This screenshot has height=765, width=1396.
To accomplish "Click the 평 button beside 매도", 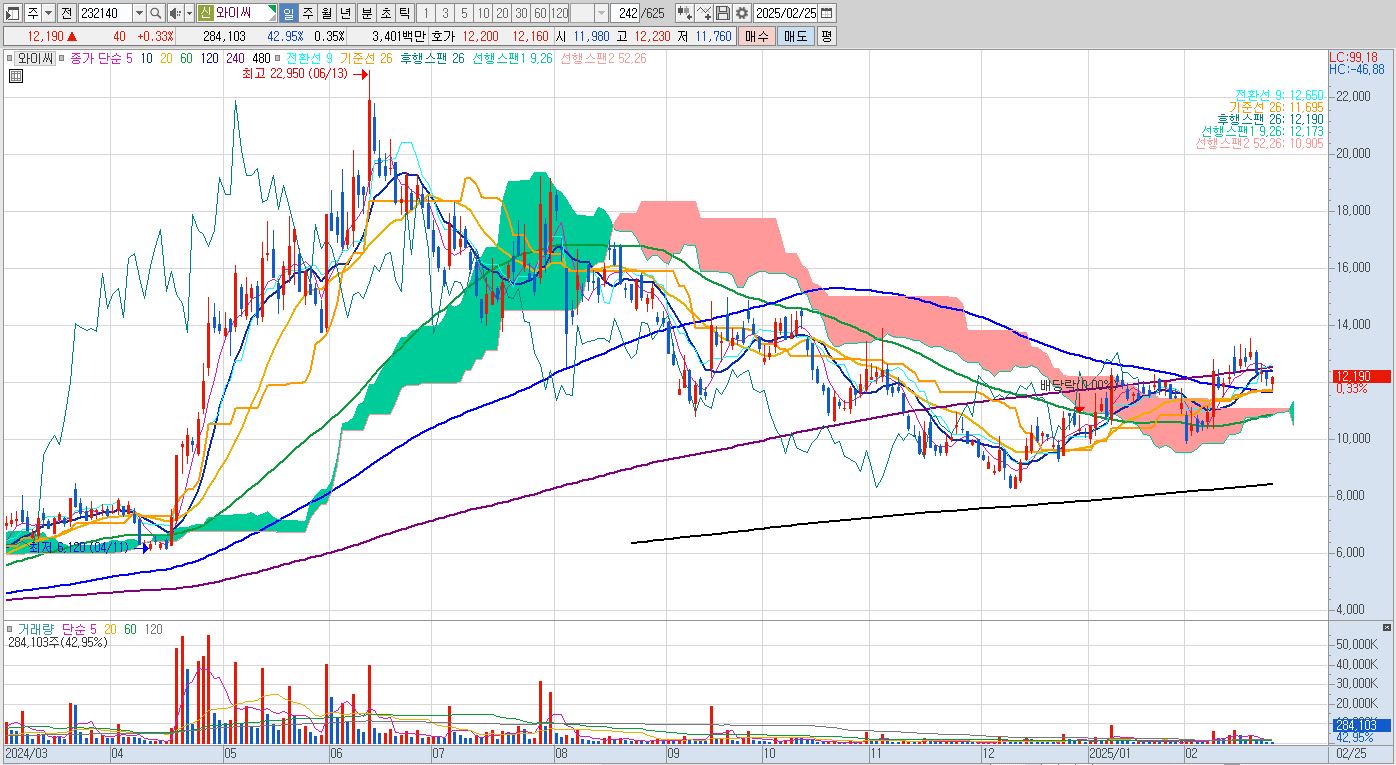I will 826,36.
